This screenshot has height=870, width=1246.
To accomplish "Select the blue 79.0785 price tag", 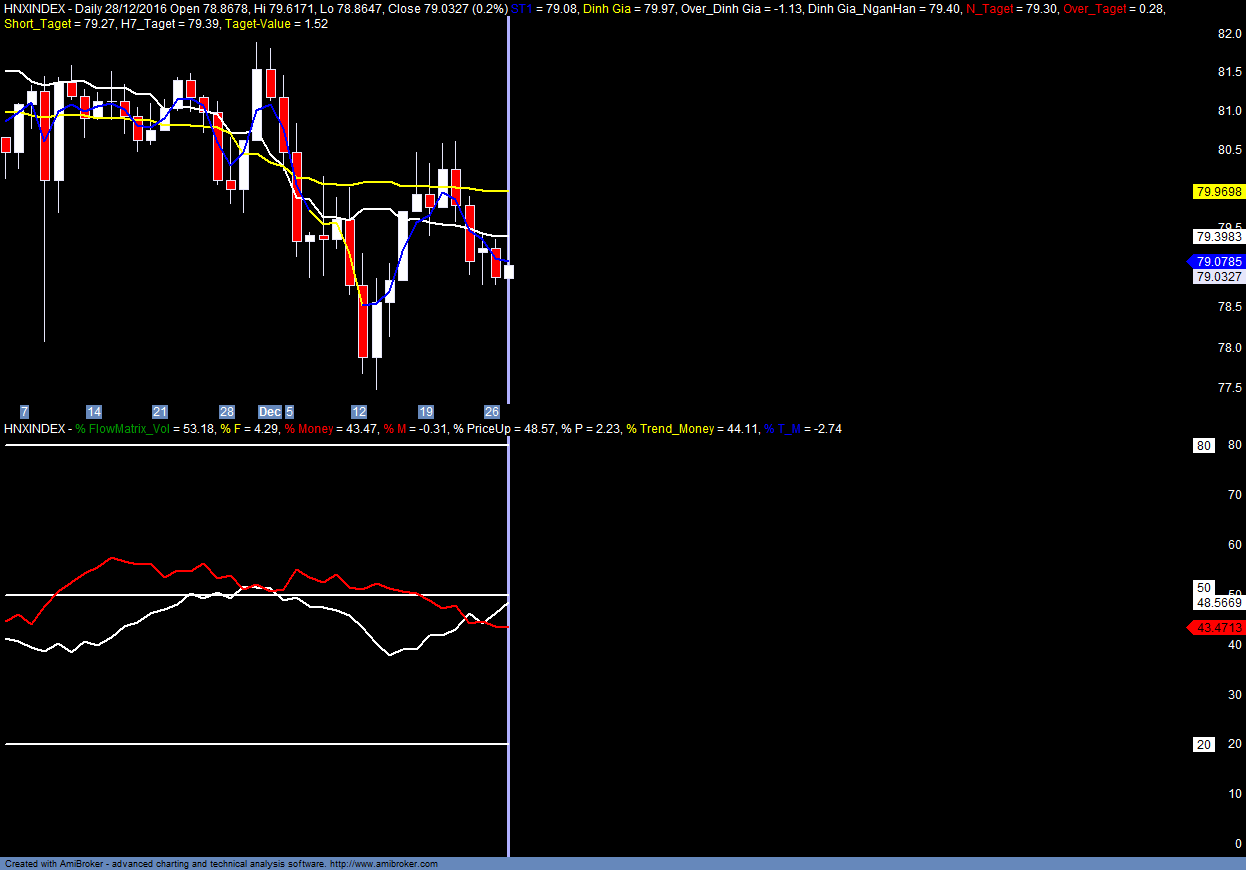I will tap(1218, 261).
